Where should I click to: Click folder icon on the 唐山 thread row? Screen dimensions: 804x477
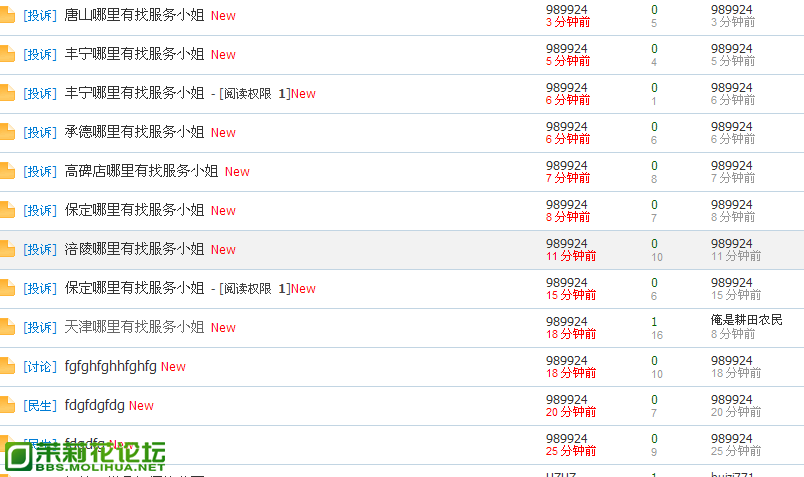click(x=7, y=15)
